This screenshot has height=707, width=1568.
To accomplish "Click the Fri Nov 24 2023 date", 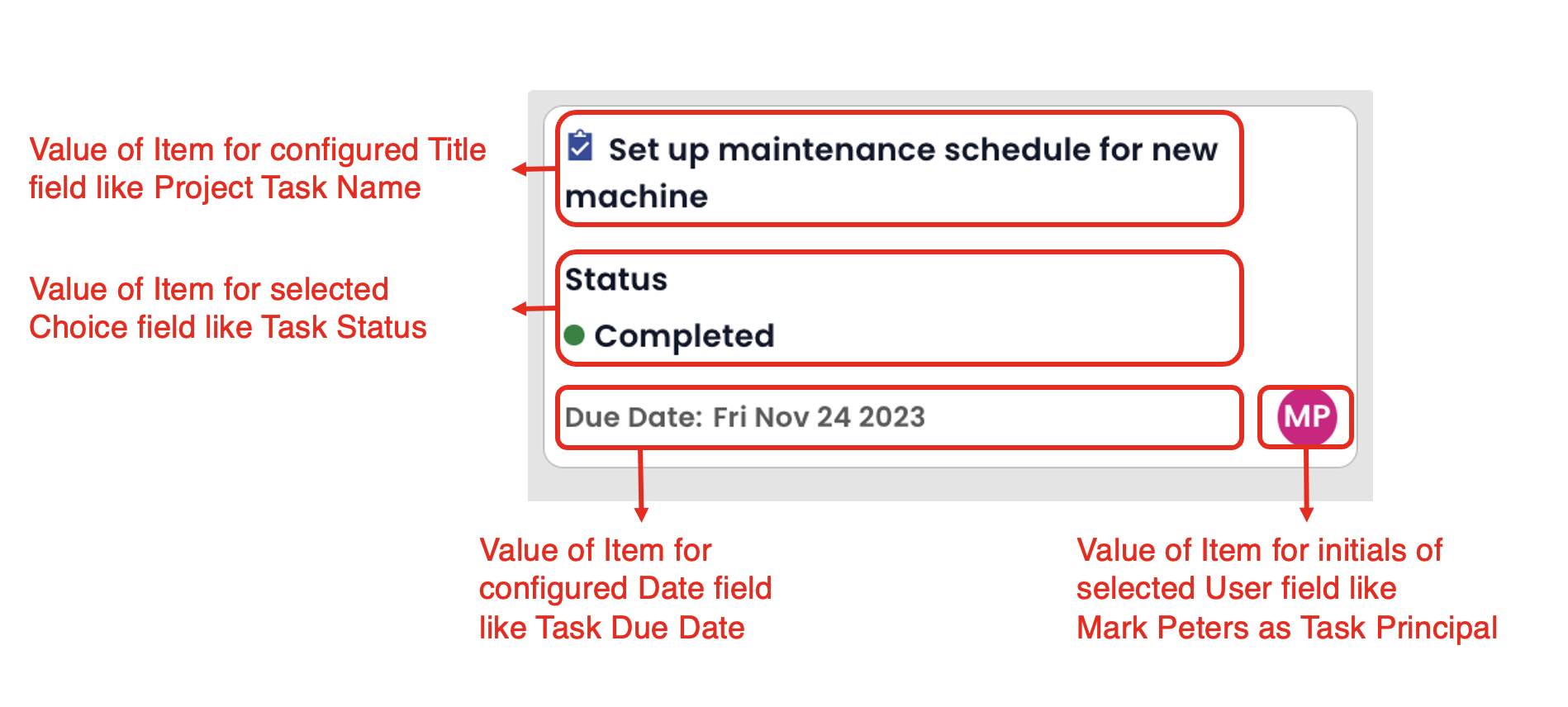I will (819, 417).
